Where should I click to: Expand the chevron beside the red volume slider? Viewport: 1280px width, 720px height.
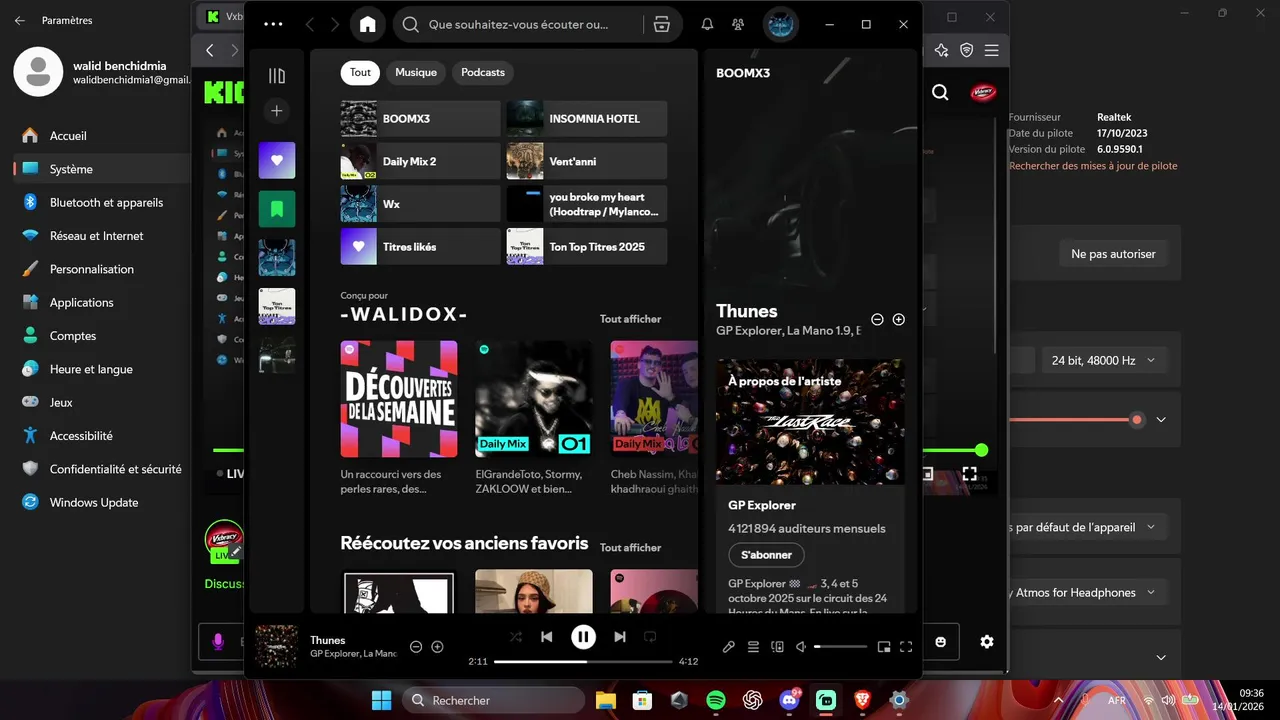coord(1161,420)
